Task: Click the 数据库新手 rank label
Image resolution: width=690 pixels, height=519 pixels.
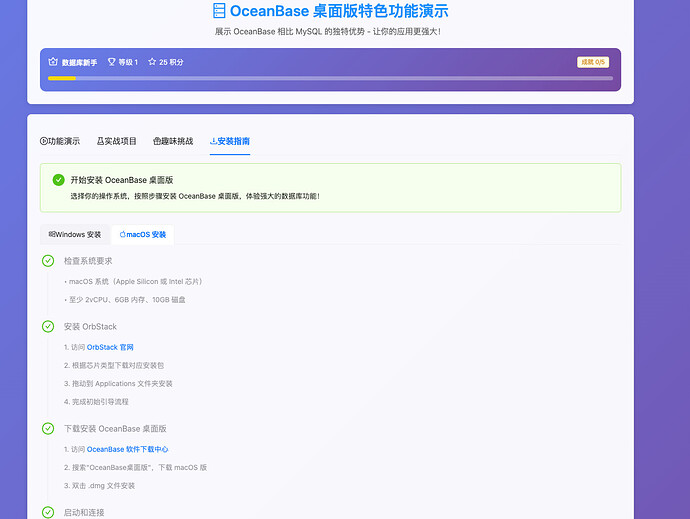Action: 79,63
